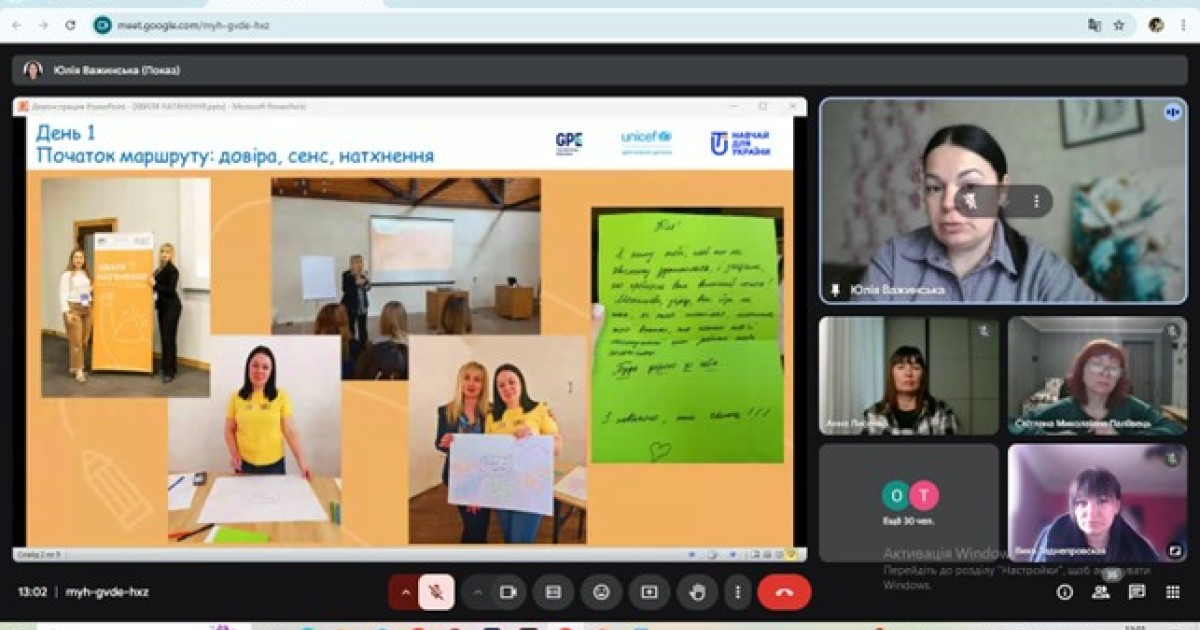
Task: Reload the Google Meet page
Action: click(x=70, y=25)
